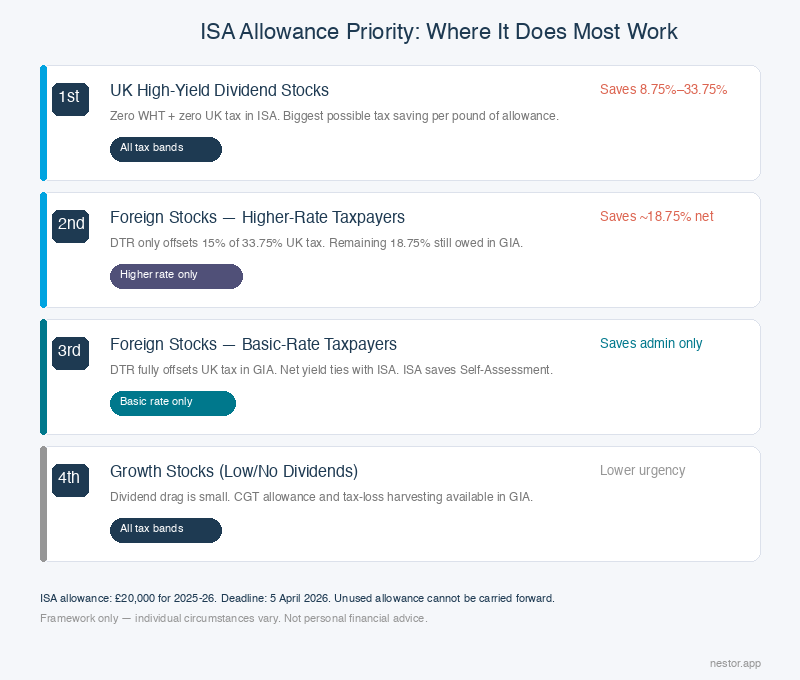Image resolution: width=800 pixels, height=680 pixels.
Task: Toggle the Higher rate only badge
Action: 176,275
